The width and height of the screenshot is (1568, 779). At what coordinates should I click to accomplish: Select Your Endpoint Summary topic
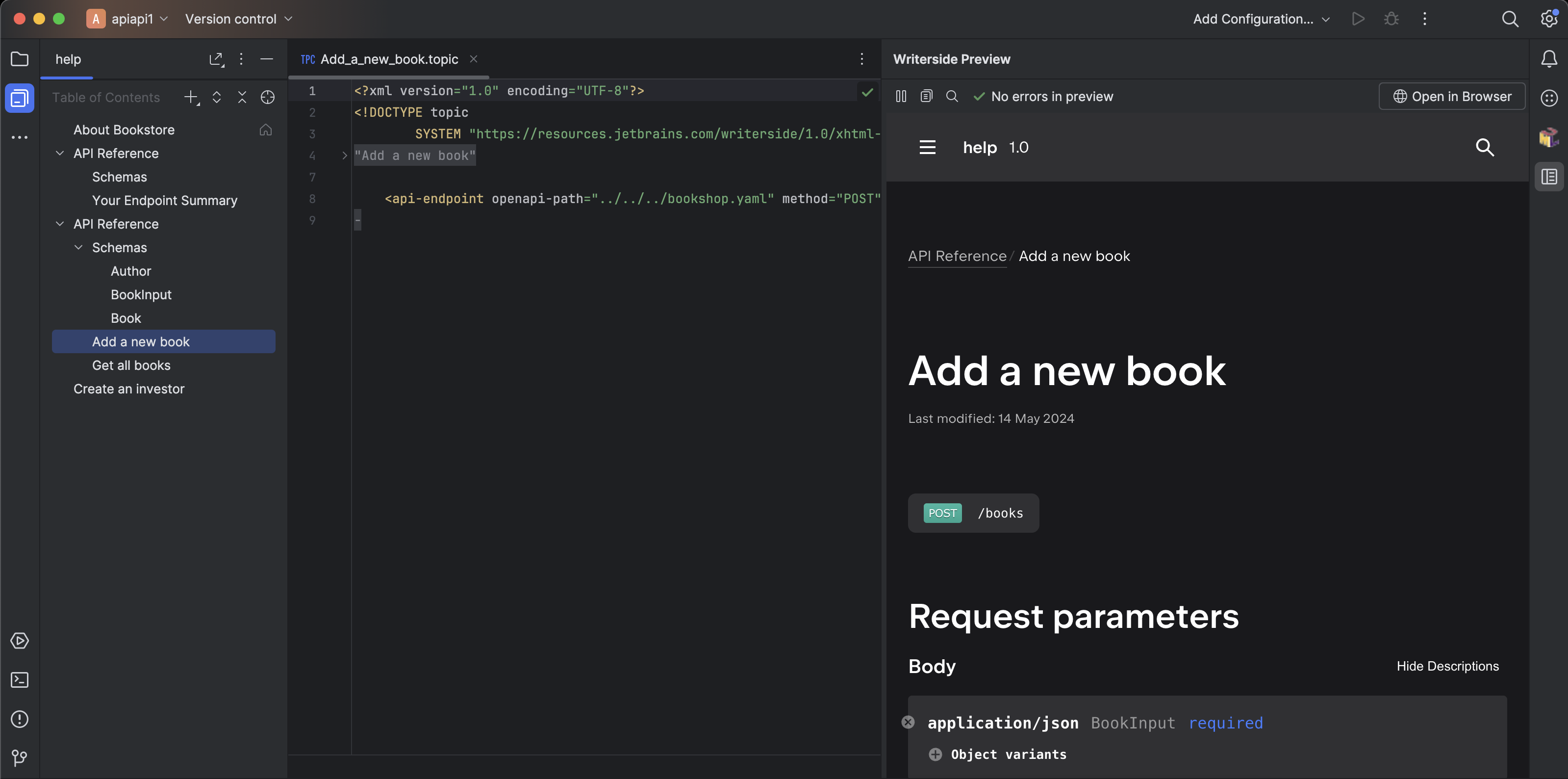point(164,200)
